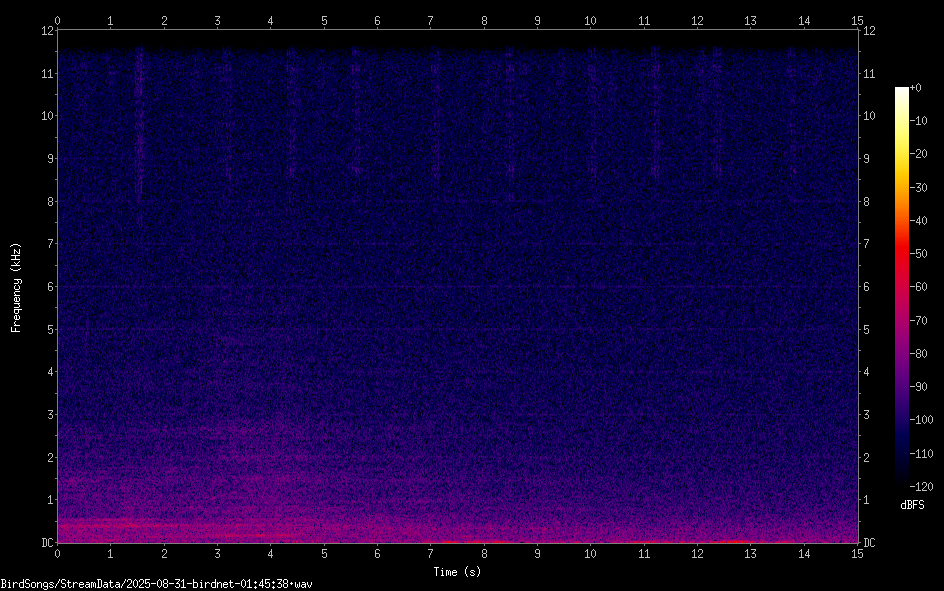This screenshot has width=944, height=591.
Task: Click the file path caption ending birdnet-01:45:38.wav
Action: click(x=157, y=584)
